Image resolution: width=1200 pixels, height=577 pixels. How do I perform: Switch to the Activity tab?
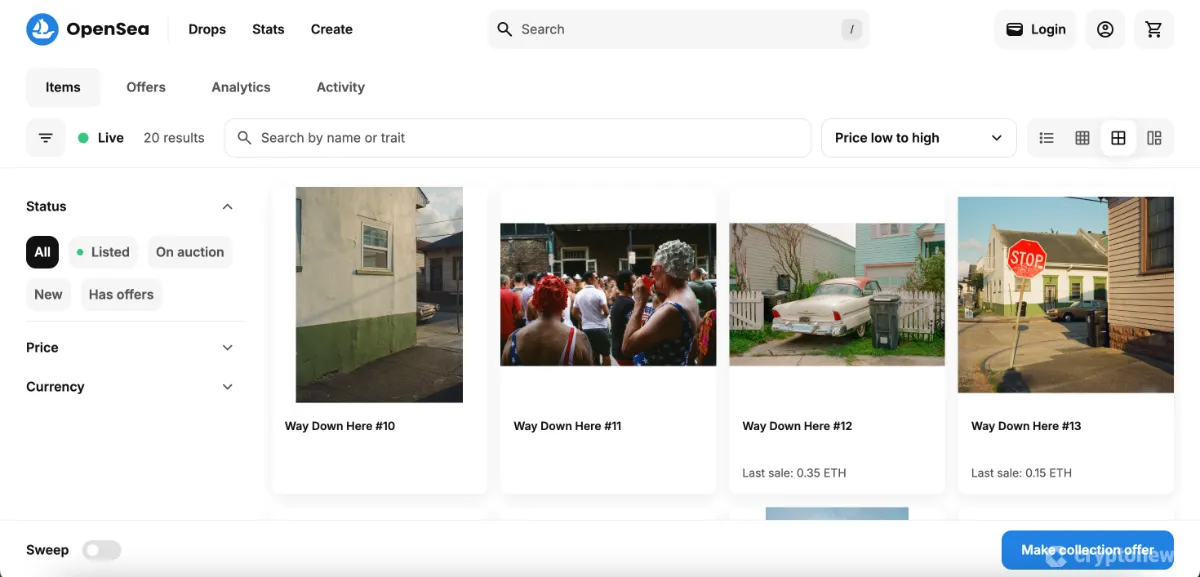coord(340,87)
